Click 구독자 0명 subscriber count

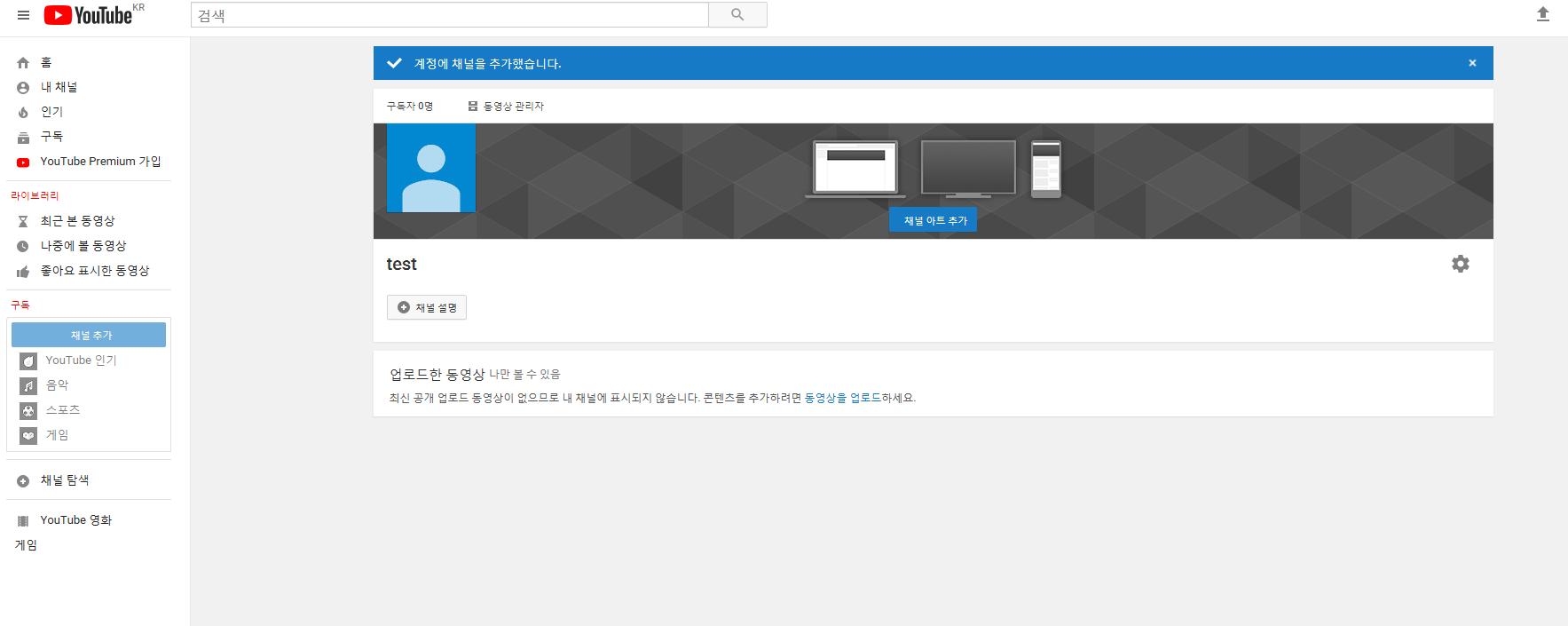click(x=410, y=106)
